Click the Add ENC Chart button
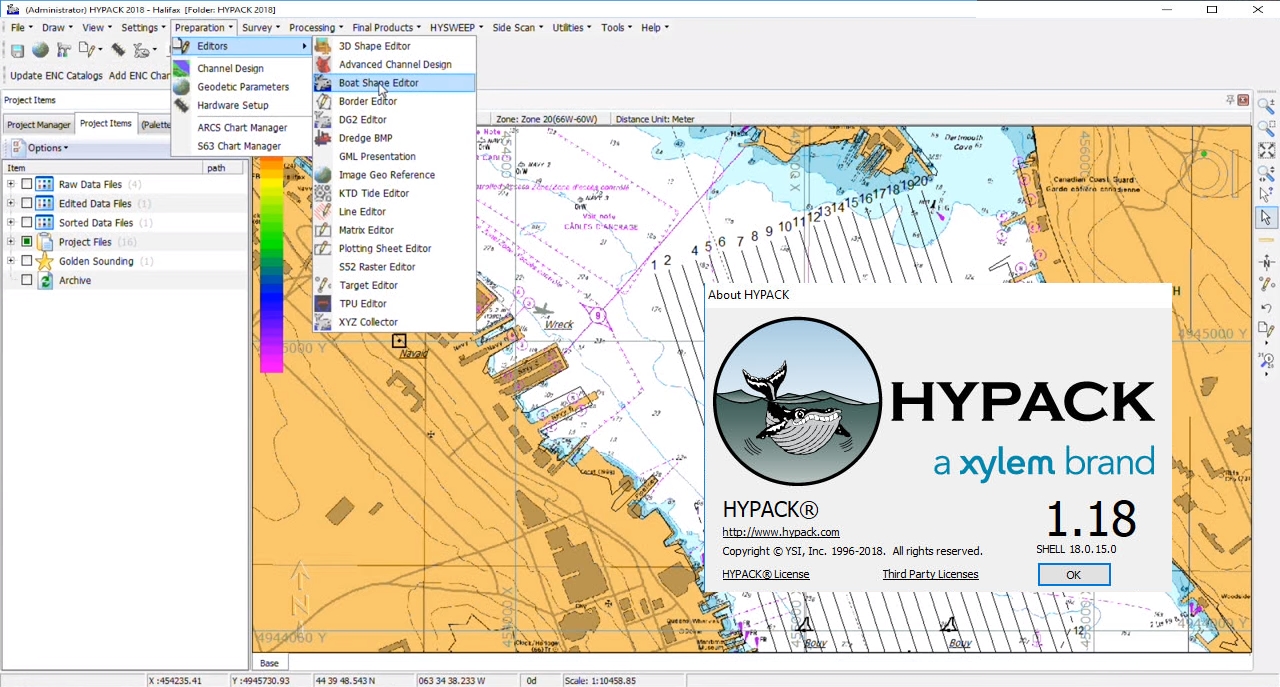The height and width of the screenshot is (687, 1280). click(x=140, y=76)
